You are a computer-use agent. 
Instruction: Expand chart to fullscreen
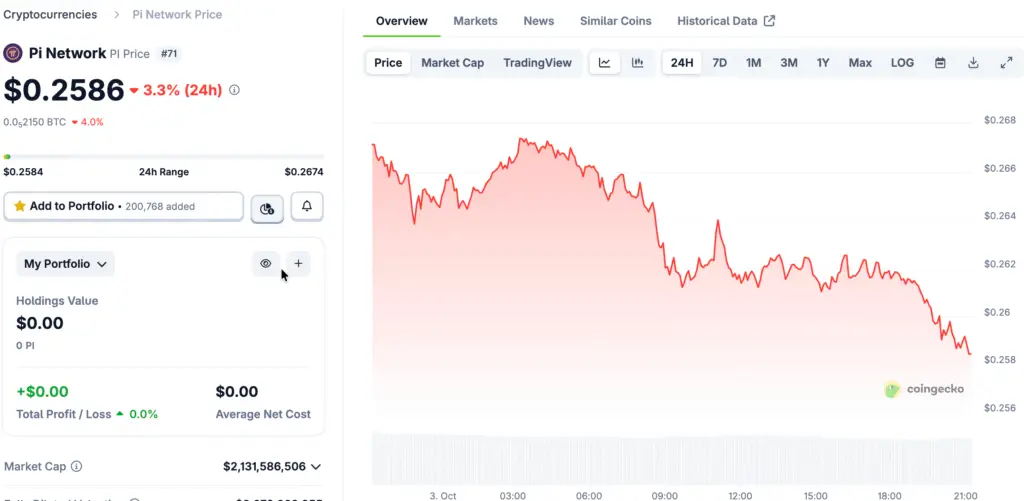tap(1006, 63)
